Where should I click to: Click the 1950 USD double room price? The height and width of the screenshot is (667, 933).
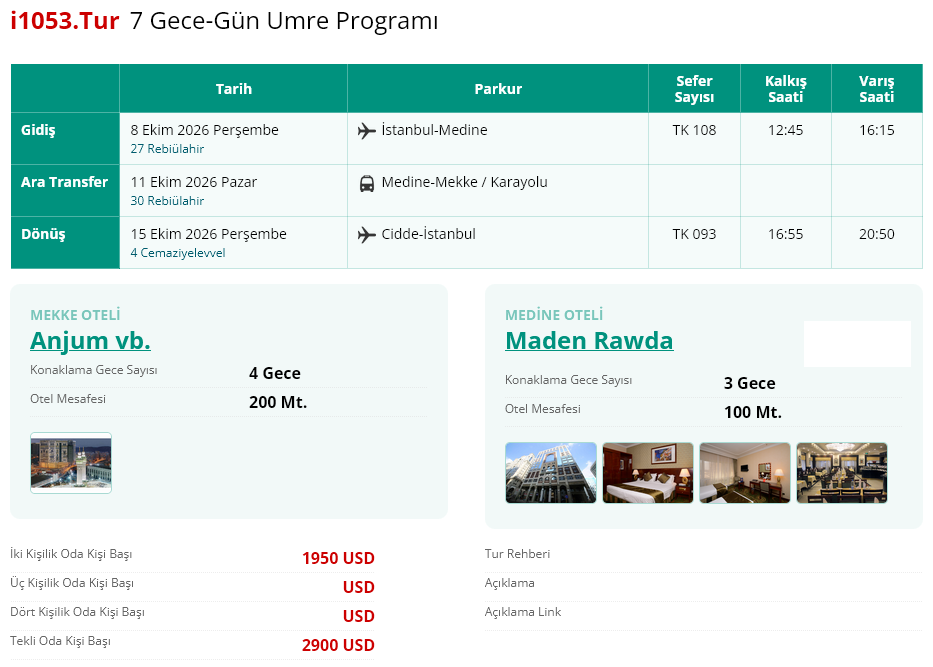pyautogui.click(x=338, y=558)
